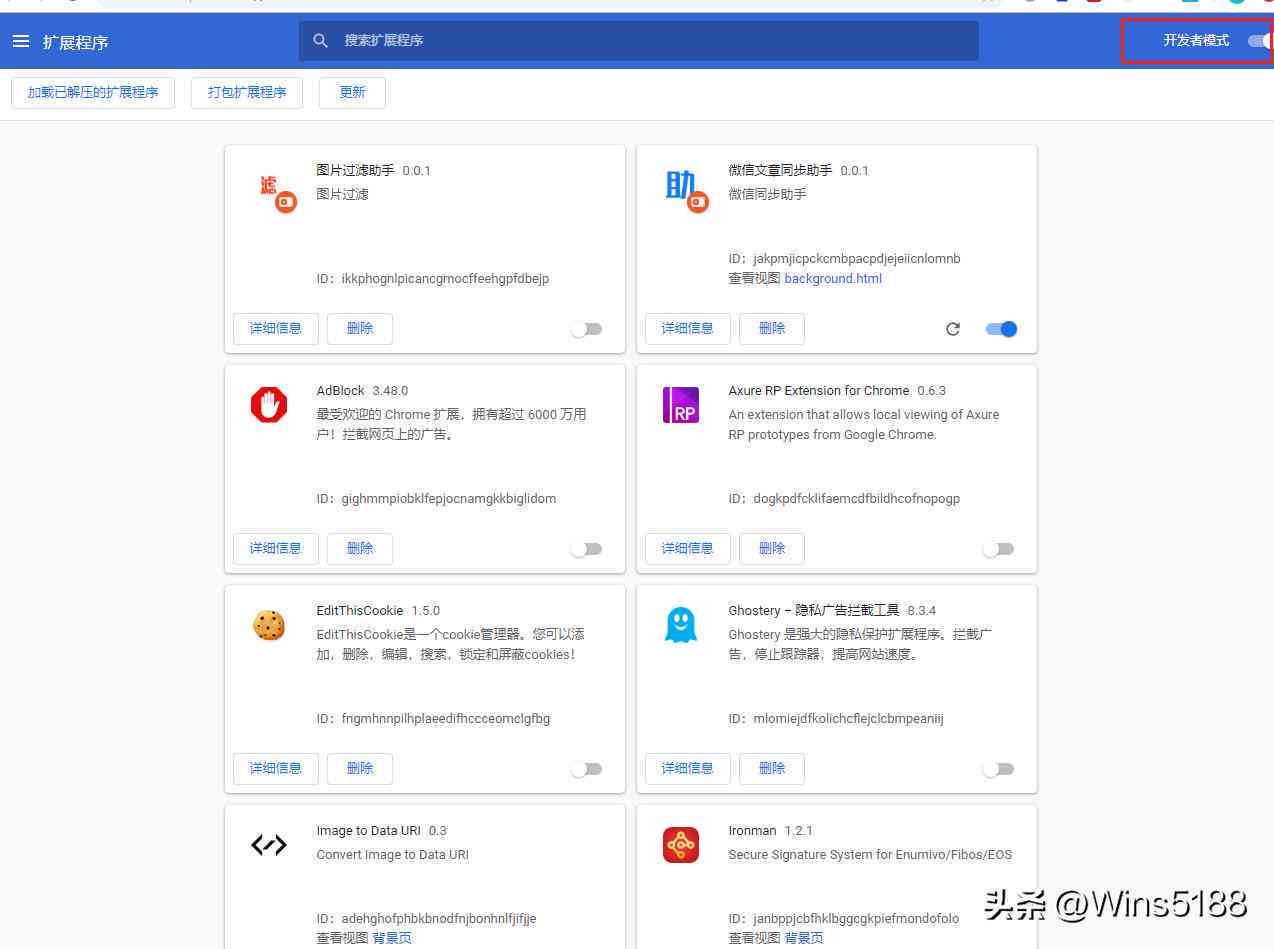Click the EditThisCookie ID text
The image size is (1274, 949).
(x=433, y=719)
